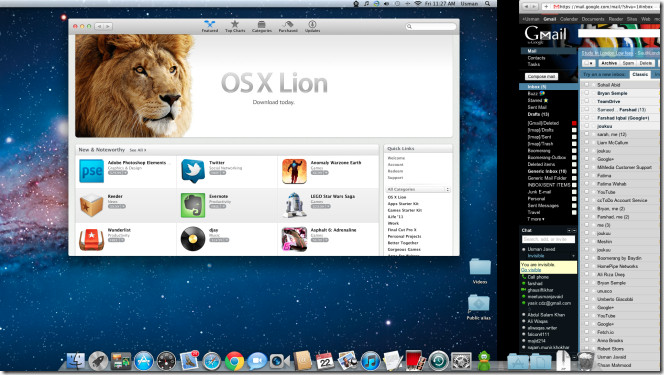The image size is (664, 375).
Task: Launch Safari compass icon in the Dock
Action: [x=211, y=361]
